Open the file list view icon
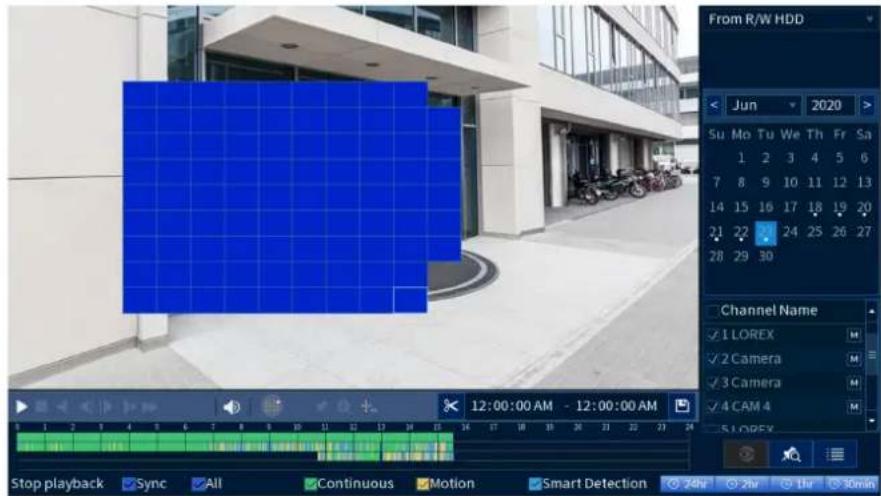The height and width of the screenshot is (496, 881). tap(835, 454)
